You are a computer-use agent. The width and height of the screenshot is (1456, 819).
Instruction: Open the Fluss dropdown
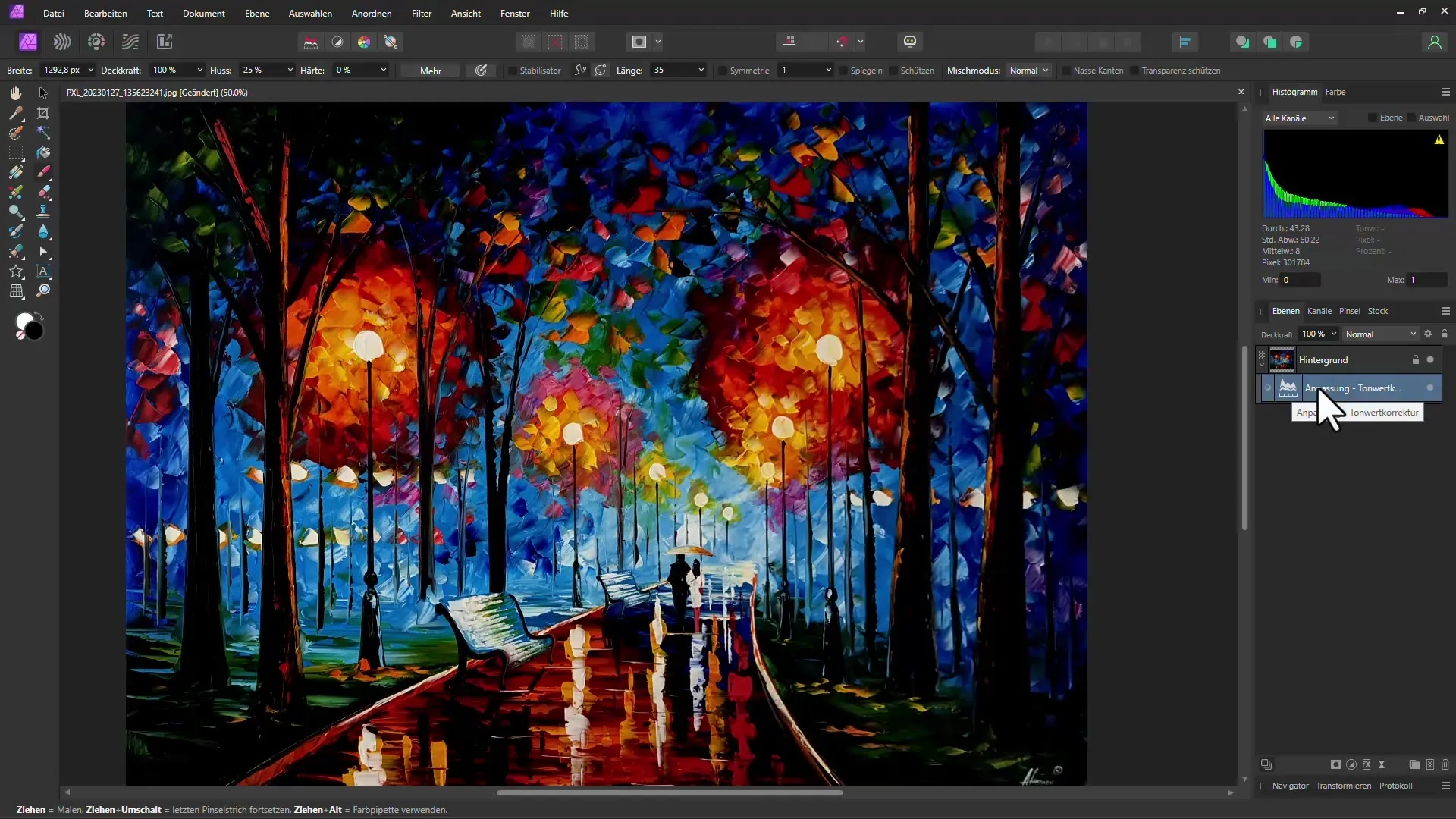coord(290,70)
